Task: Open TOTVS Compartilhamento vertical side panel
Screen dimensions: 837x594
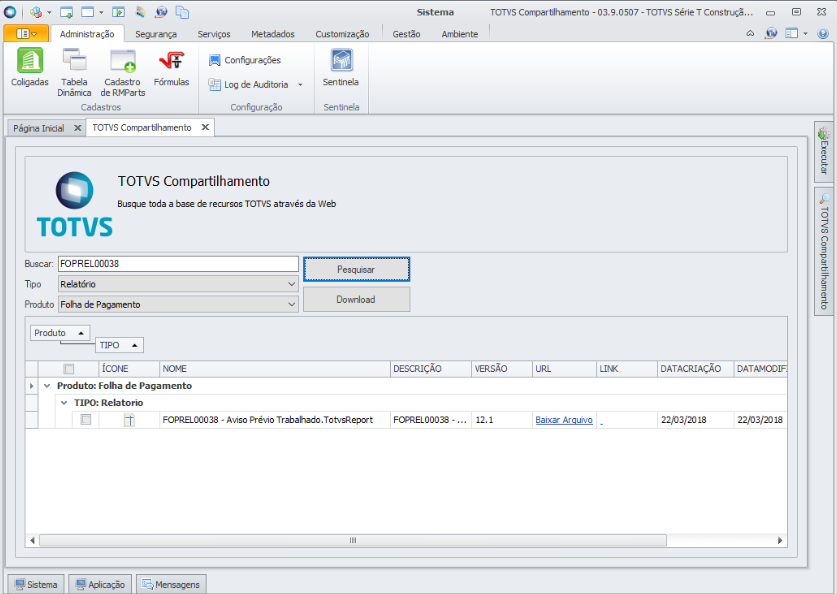Action: pyautogui.click(x=824, y=251)
